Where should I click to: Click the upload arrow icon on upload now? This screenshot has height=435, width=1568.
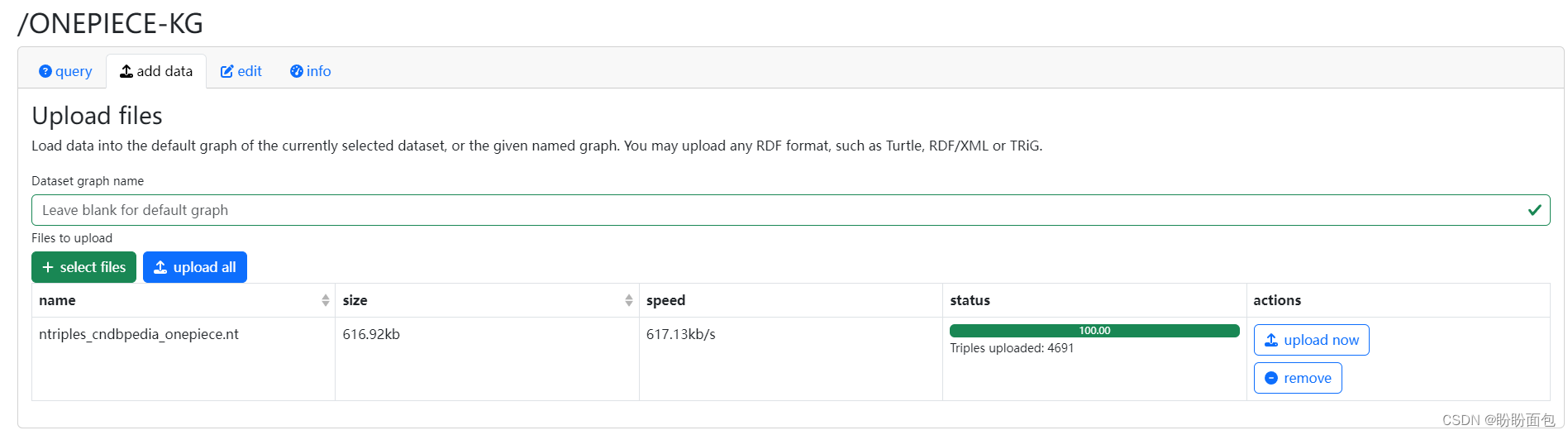[x=1271, y=341]
